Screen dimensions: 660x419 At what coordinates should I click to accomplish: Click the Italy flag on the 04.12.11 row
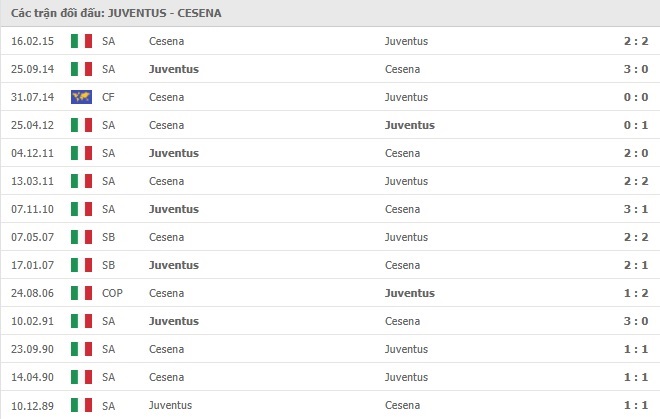81,153
